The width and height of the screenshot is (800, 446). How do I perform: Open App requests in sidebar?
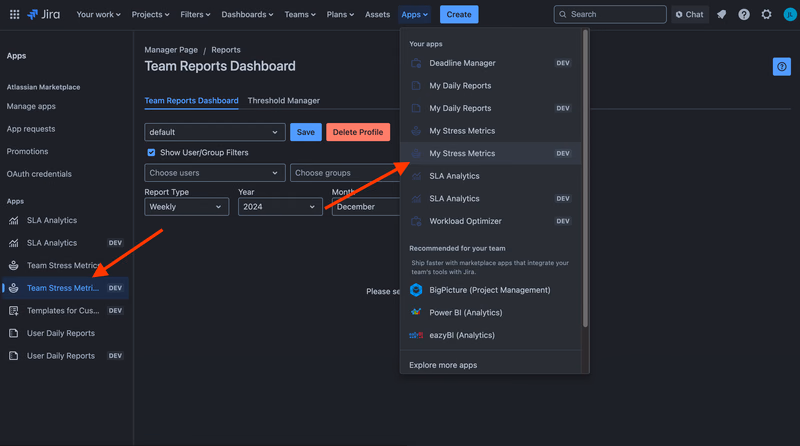[x=31, y=129]
